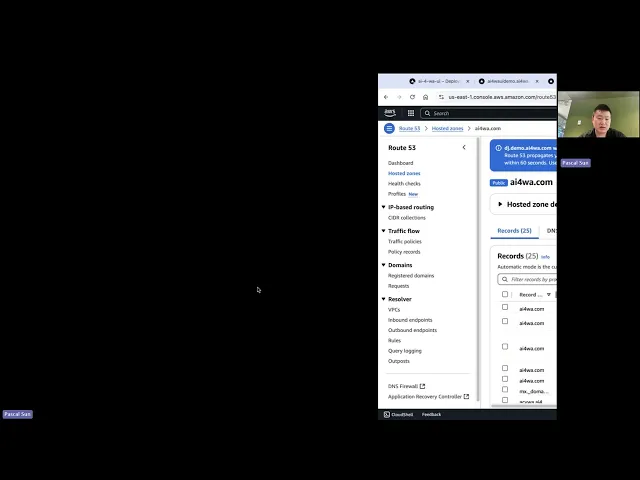
Task: Click magnifier icon in AWS search bar
Action: (x=427, y=113)
